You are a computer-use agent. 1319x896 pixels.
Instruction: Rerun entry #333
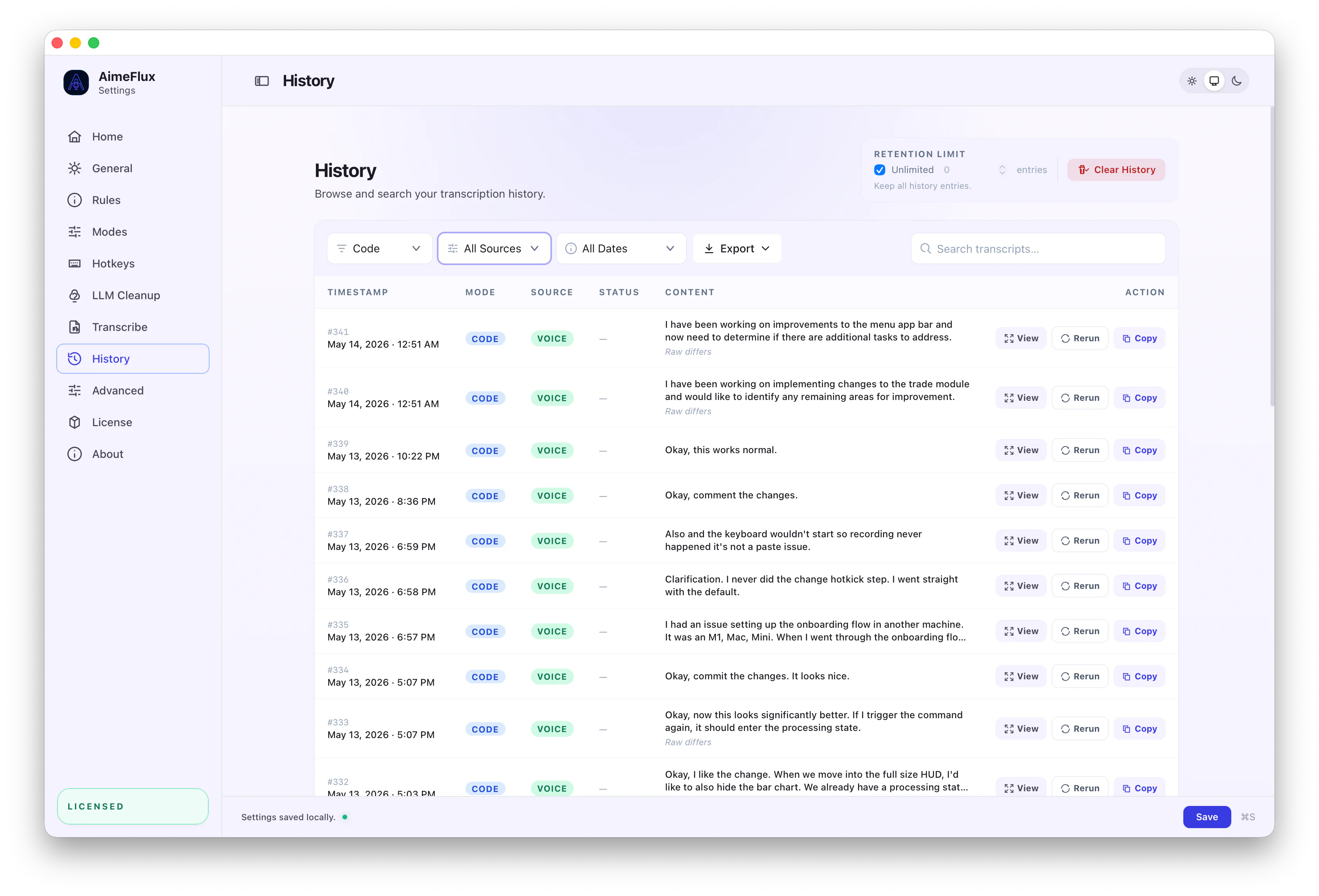pos(1080,729)
